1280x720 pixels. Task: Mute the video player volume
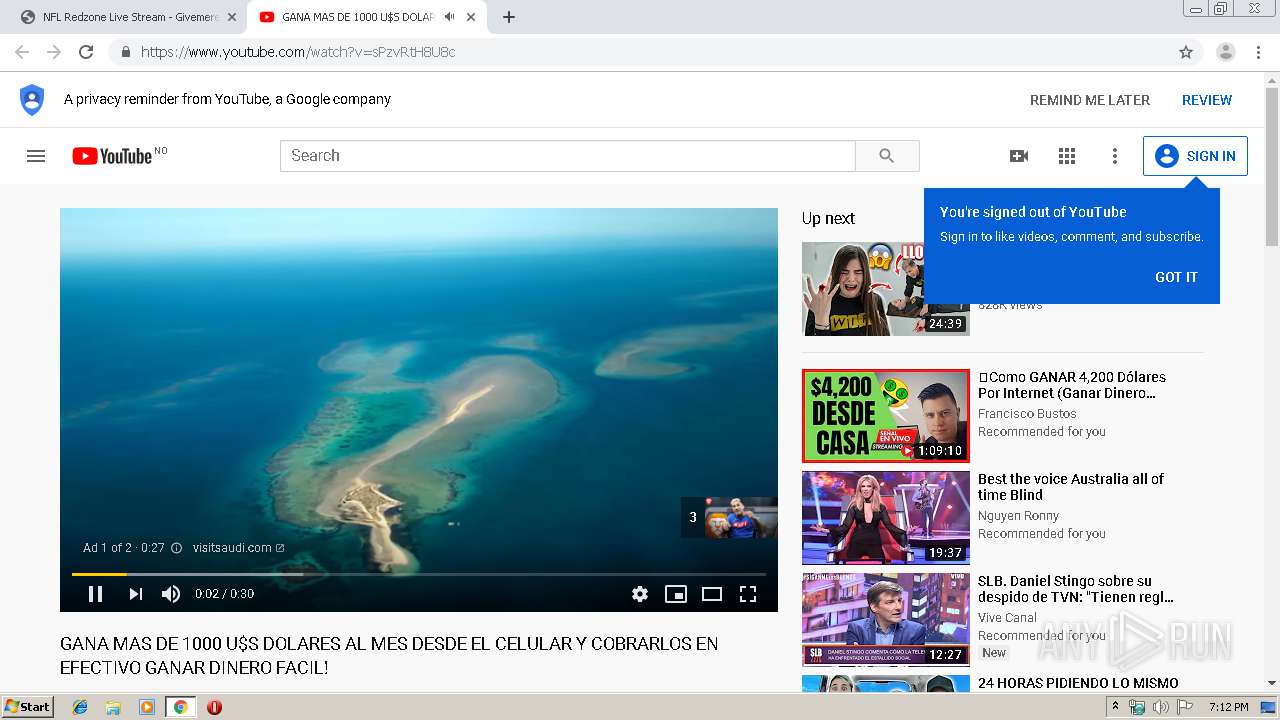(171, 594)
